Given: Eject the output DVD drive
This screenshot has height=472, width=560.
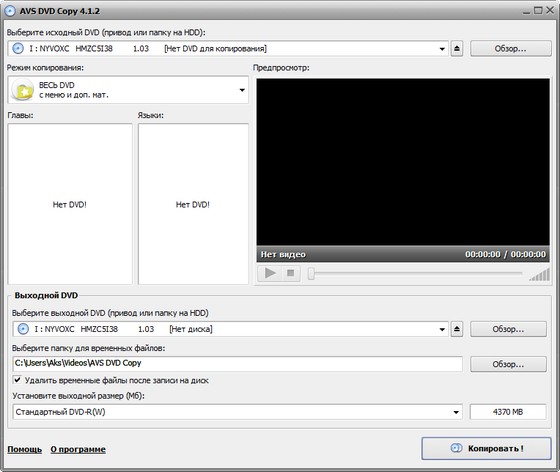Looking at the screenshot, I should pyautogui.click(x=457, y=329).
